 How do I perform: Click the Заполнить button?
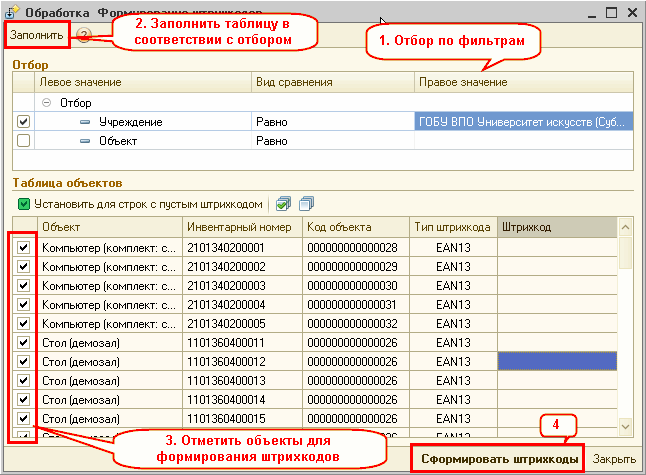point(37,35)
